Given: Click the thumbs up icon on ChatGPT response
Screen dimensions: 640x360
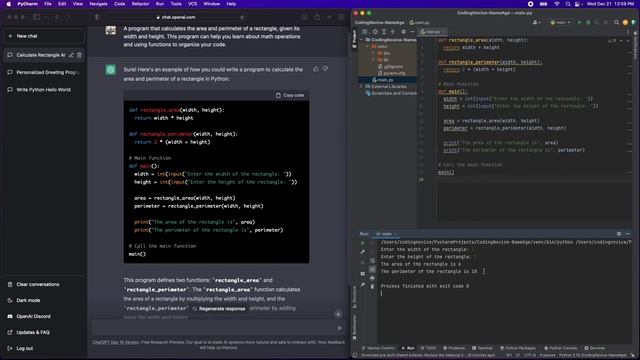Looking at the screenshot, I should [316, 69].
